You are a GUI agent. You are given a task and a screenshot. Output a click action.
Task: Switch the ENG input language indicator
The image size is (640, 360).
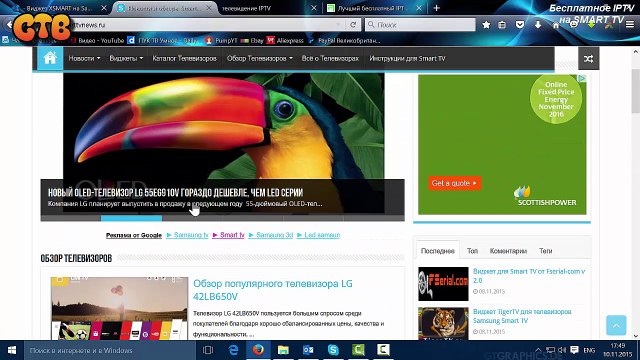click(589, 350)
